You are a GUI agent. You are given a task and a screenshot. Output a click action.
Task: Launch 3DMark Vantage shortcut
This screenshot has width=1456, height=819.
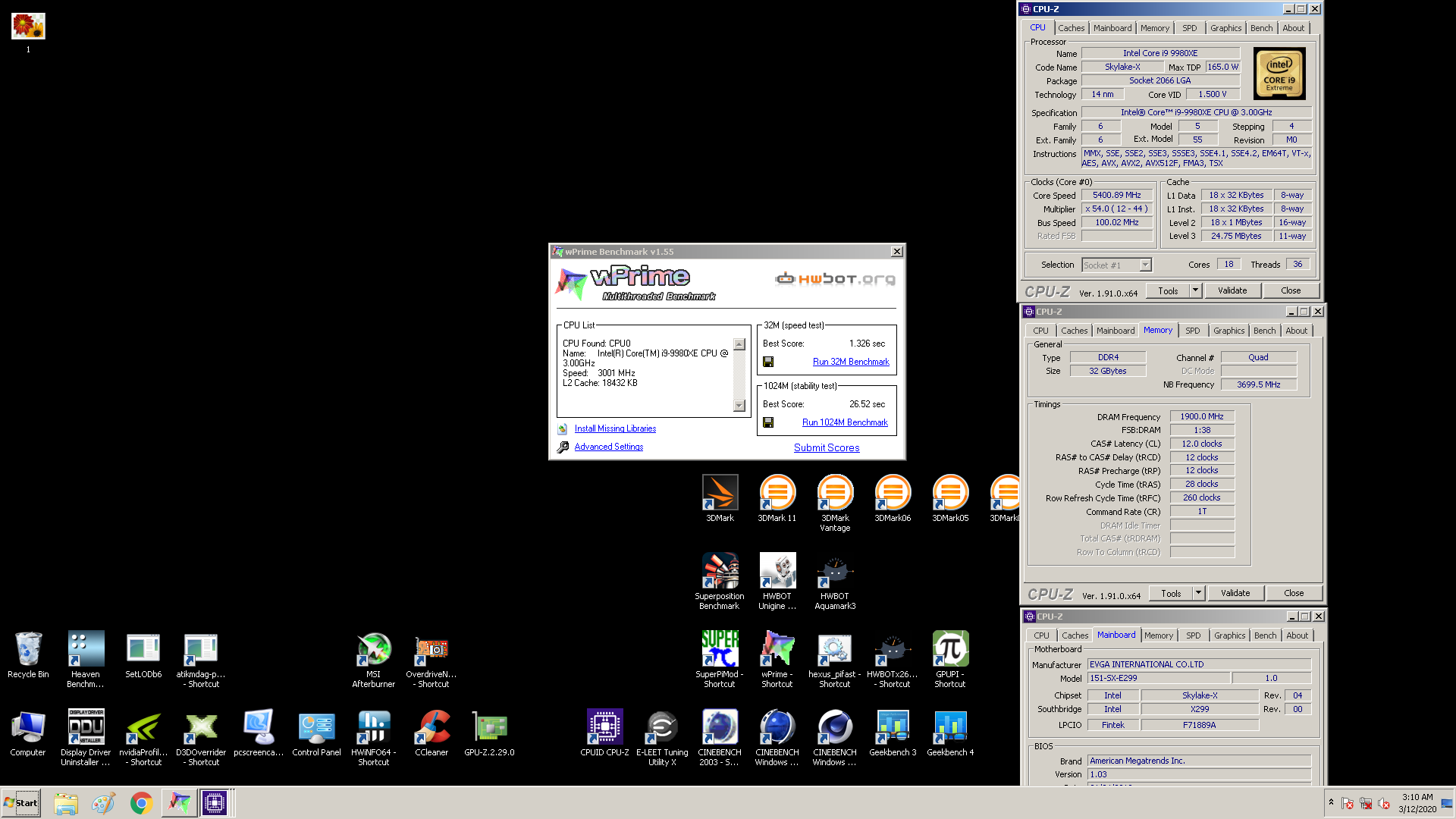835,503
